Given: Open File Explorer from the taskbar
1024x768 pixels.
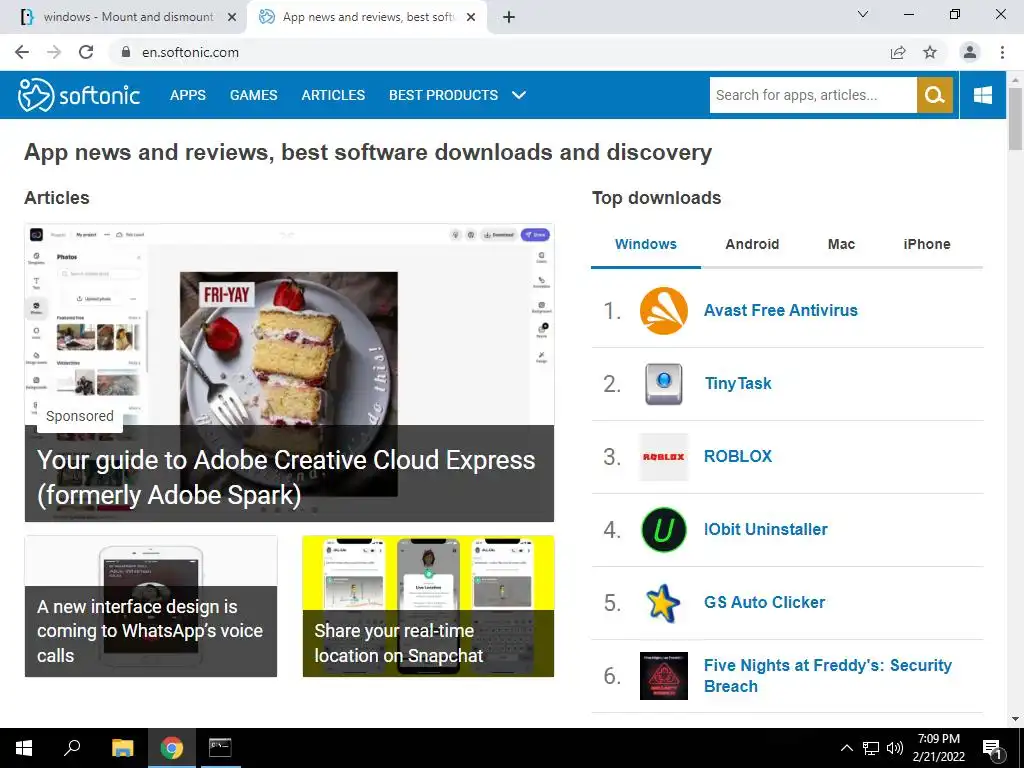Looking at the screenshot, I should click(122, 748).
